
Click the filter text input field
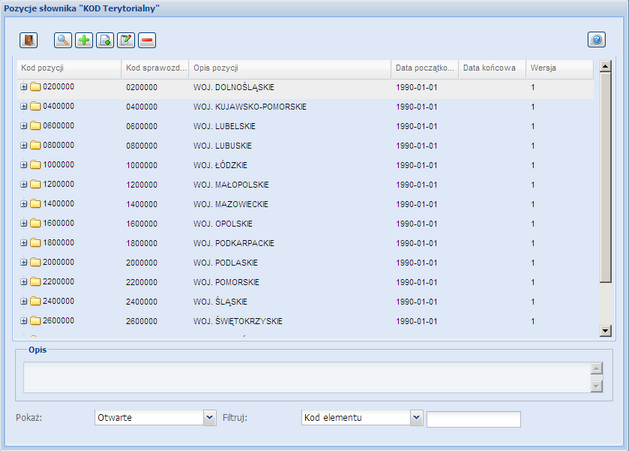pos(474,419)
